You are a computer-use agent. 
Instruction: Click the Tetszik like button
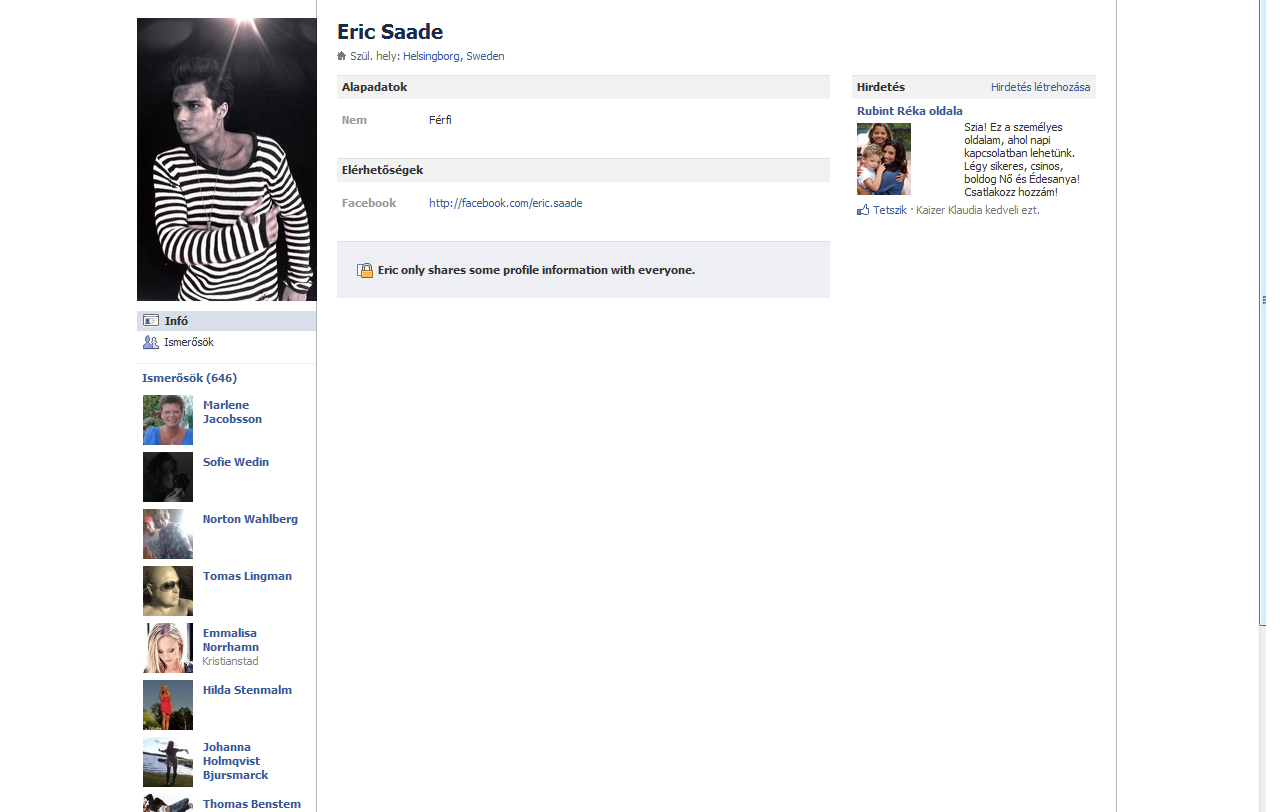click(890, 210)
